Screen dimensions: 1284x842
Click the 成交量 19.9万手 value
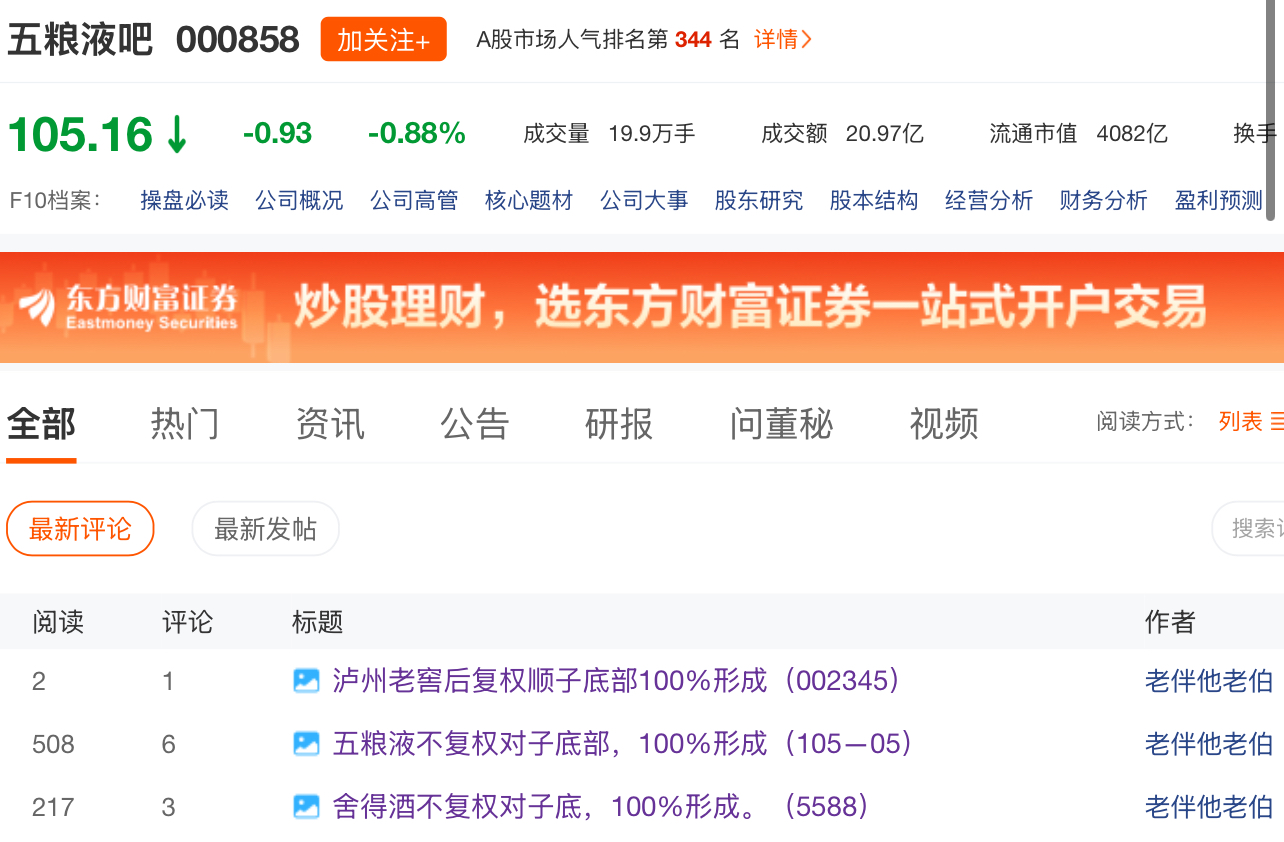pos(652,133)
